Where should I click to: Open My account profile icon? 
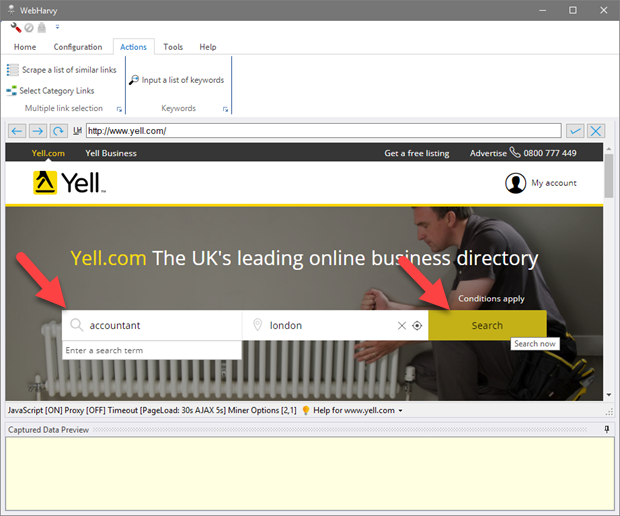[x=516, y=183]
